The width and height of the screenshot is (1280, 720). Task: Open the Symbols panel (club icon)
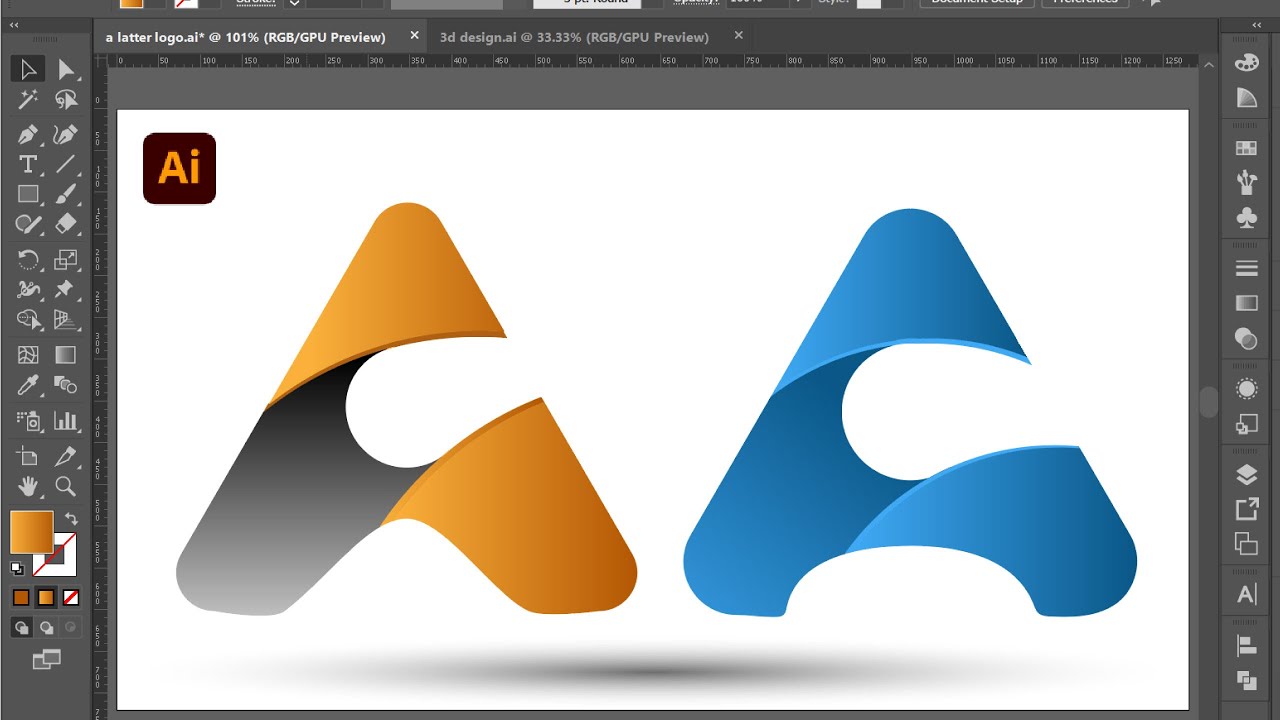[x=1247, y=217]
